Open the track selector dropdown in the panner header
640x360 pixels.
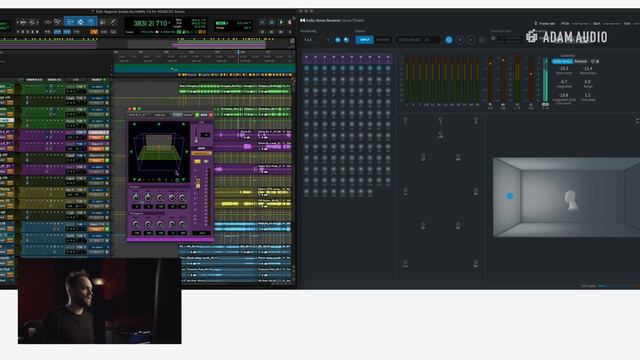coord(139,115)
